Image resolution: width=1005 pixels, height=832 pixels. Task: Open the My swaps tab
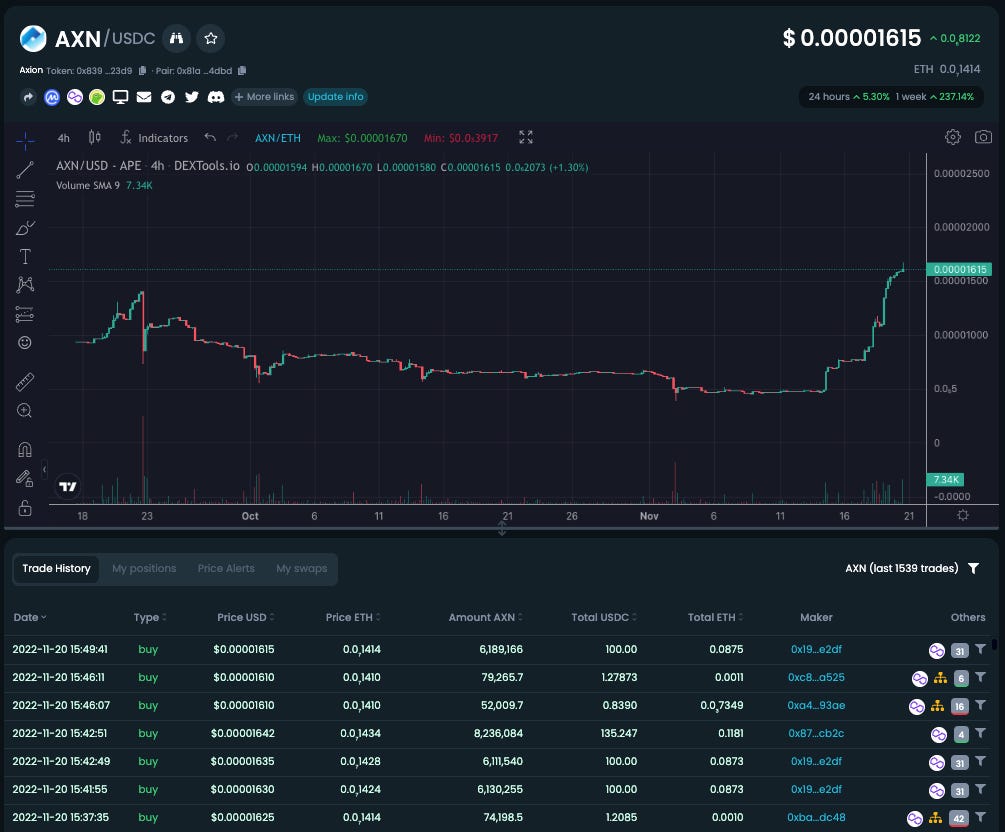301,569
